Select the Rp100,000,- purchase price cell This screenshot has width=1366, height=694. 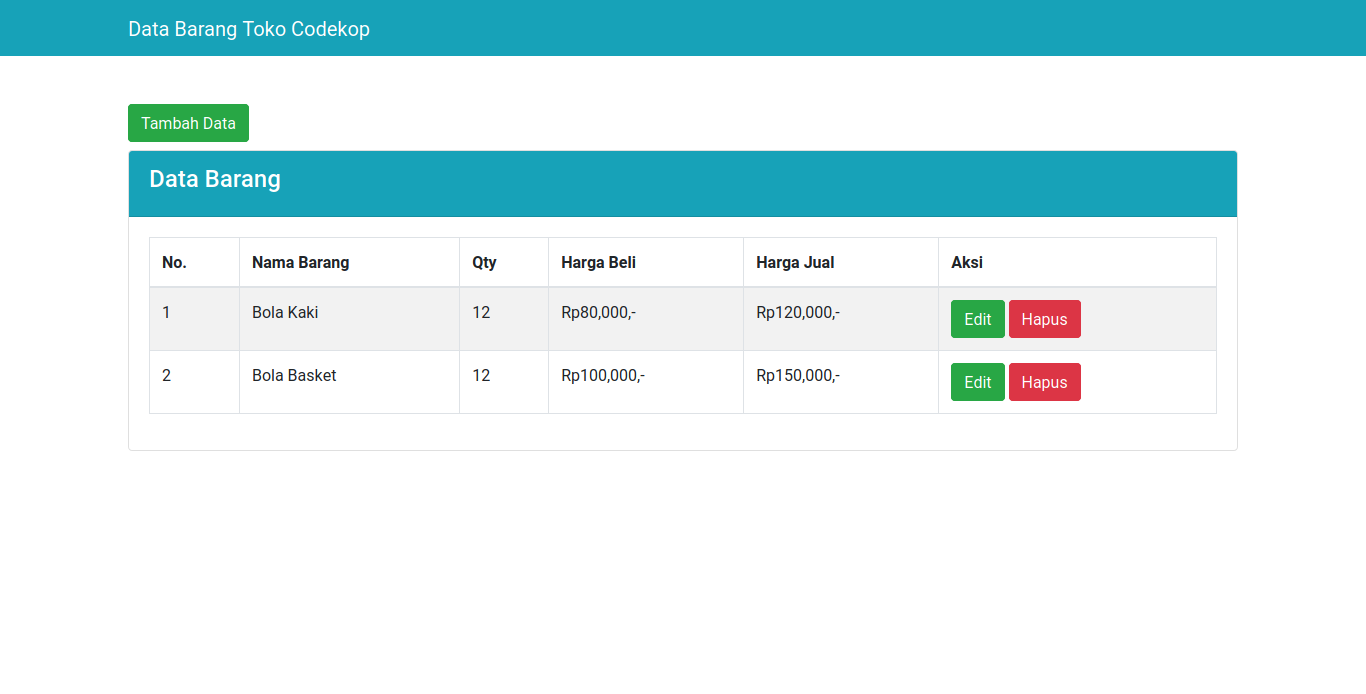pyautogui.click(x=603, y=375)
